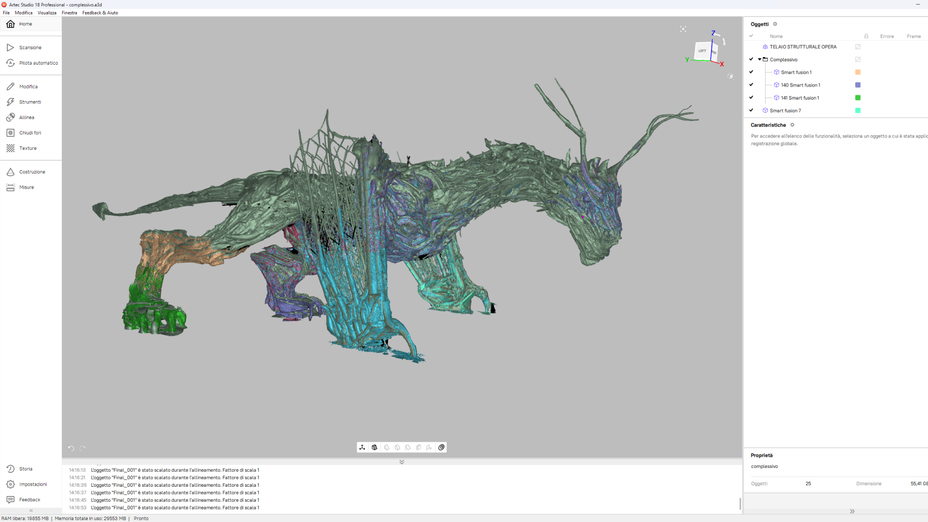Click the RAM libera status bar entry
The image size is (928, 522).
[x=25, y=518]
